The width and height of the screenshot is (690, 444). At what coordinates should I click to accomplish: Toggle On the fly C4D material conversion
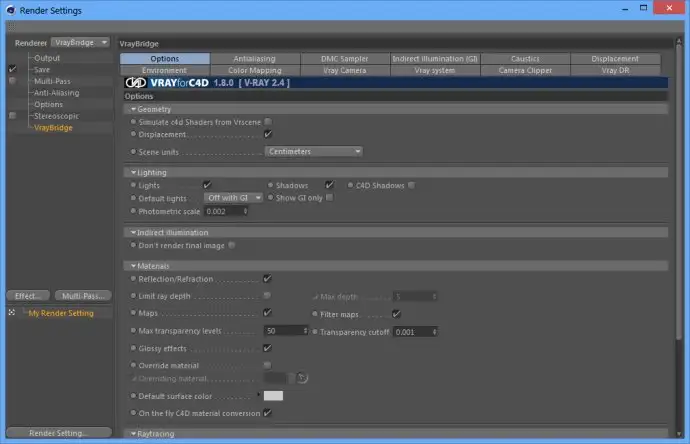267,413
